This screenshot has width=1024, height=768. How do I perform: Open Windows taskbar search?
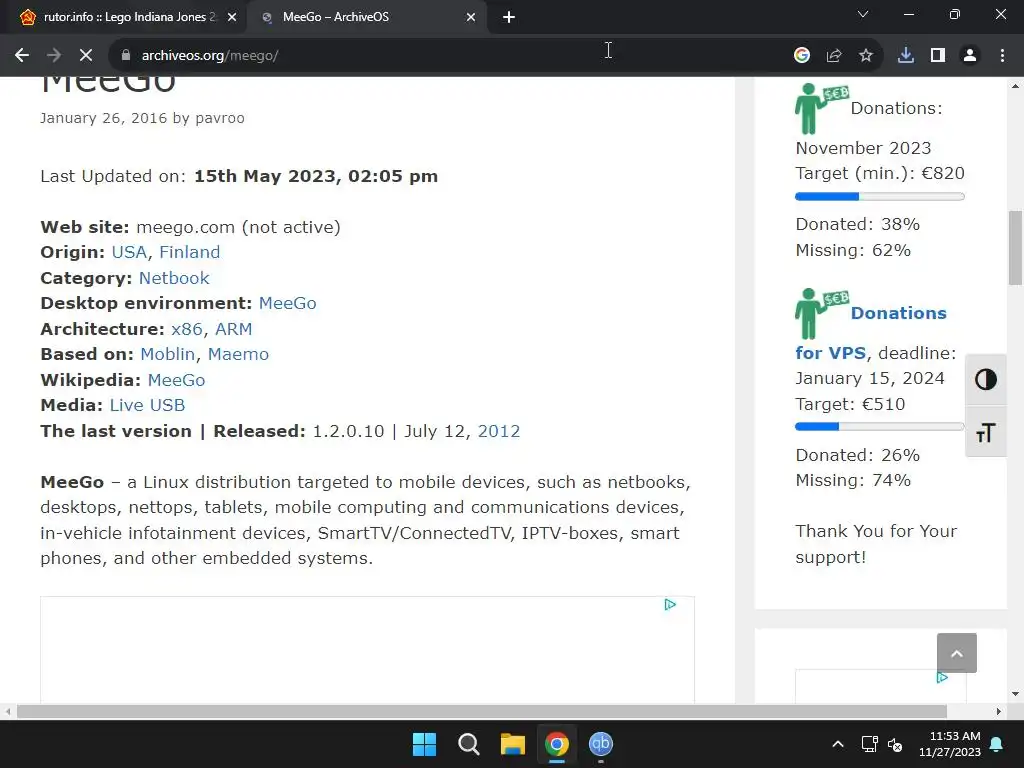[468, 744]
